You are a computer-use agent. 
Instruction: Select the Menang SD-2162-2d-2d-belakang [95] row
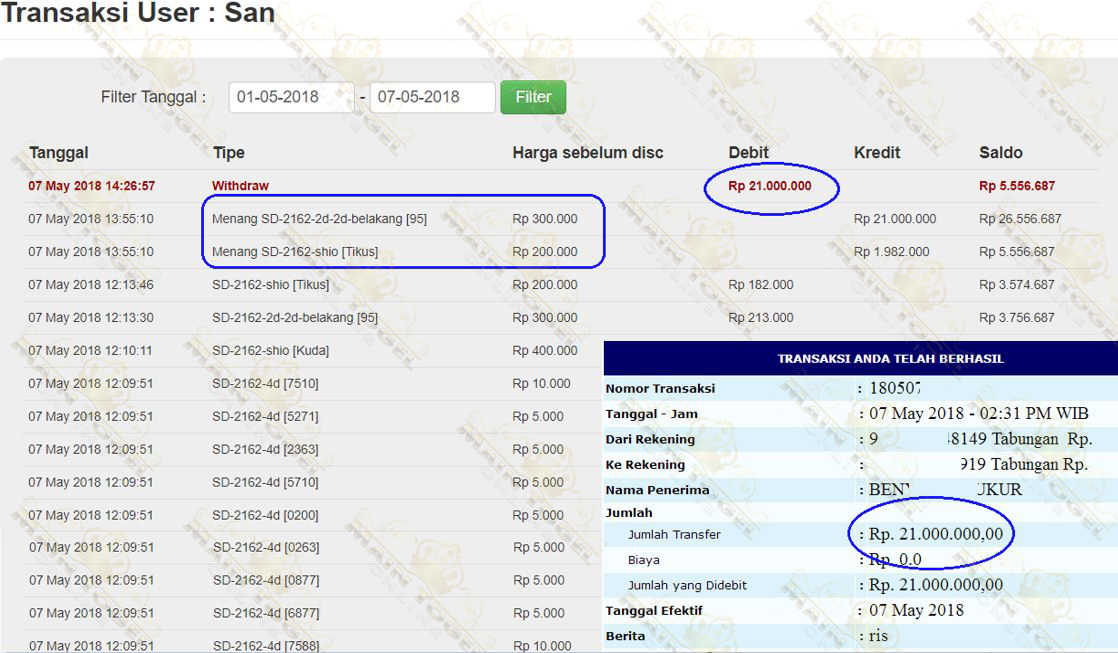pos(319,219)
